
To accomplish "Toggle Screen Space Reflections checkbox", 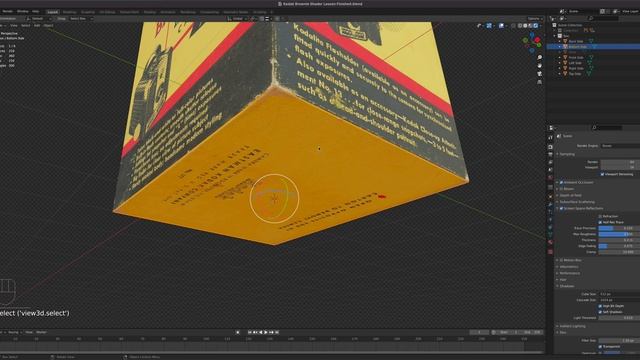I will pos(562,209).
